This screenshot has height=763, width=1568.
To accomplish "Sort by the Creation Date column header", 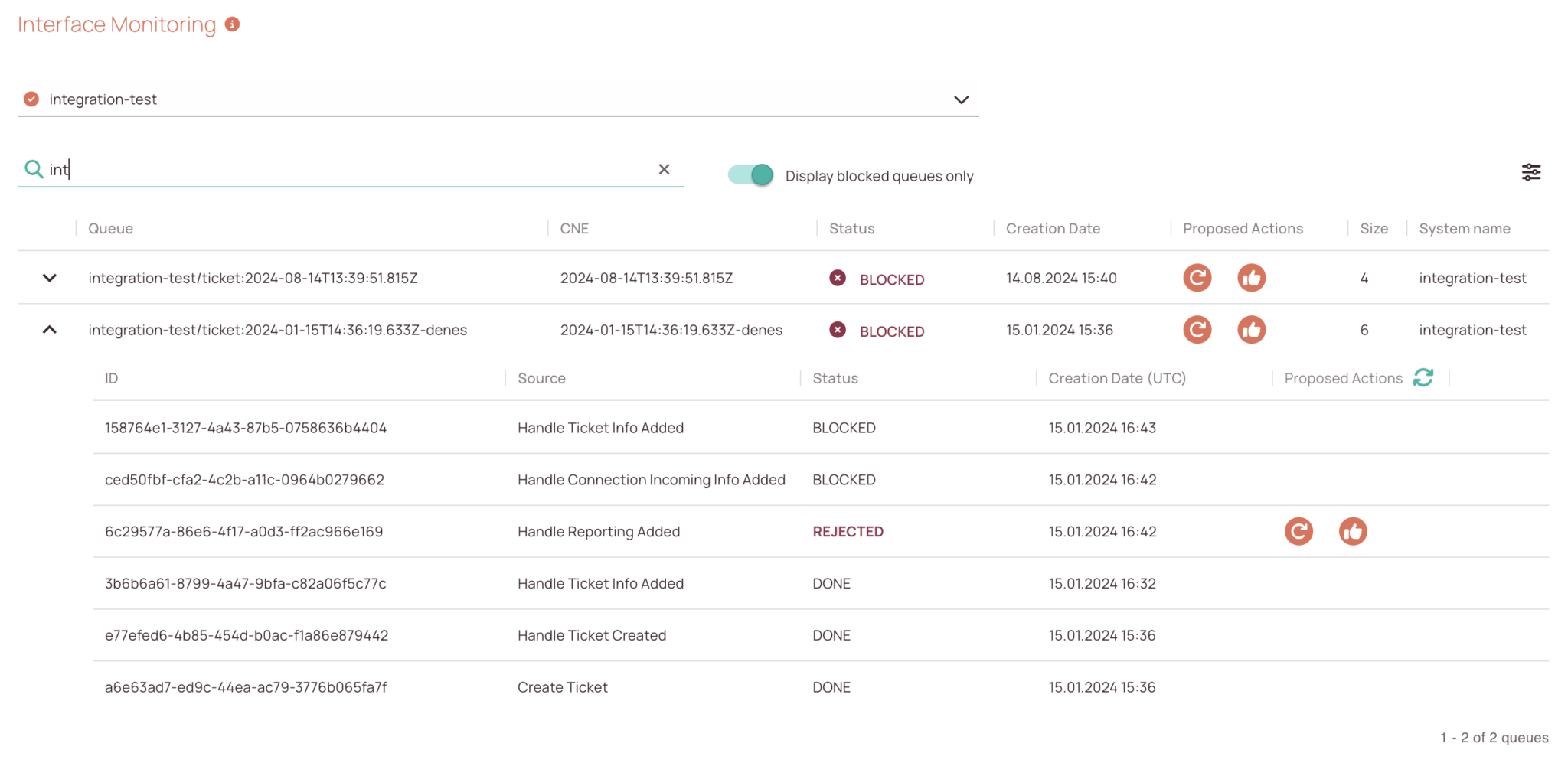I will (x=1053, y=228).
